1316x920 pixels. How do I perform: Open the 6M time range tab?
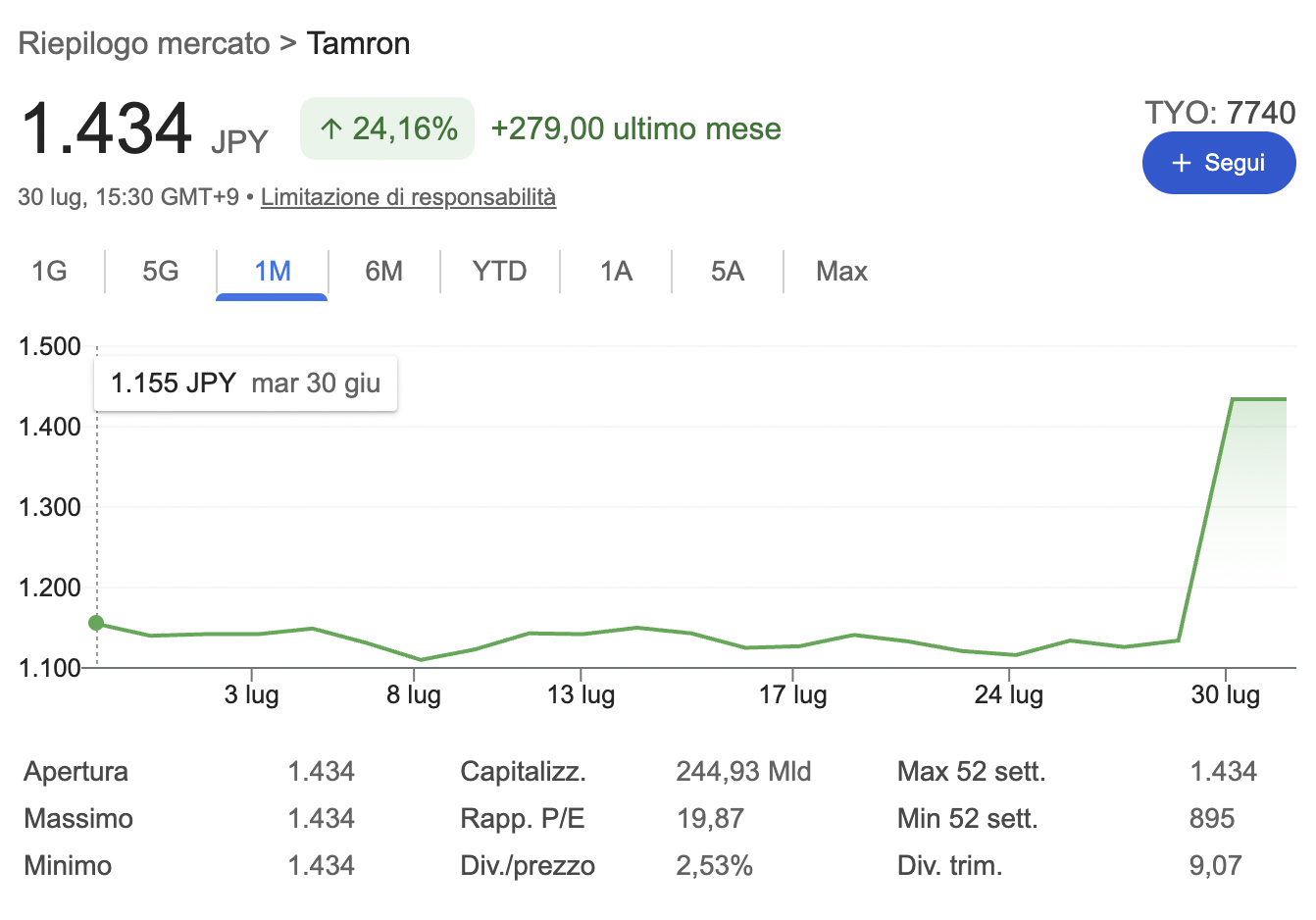[x=384, y=271]
